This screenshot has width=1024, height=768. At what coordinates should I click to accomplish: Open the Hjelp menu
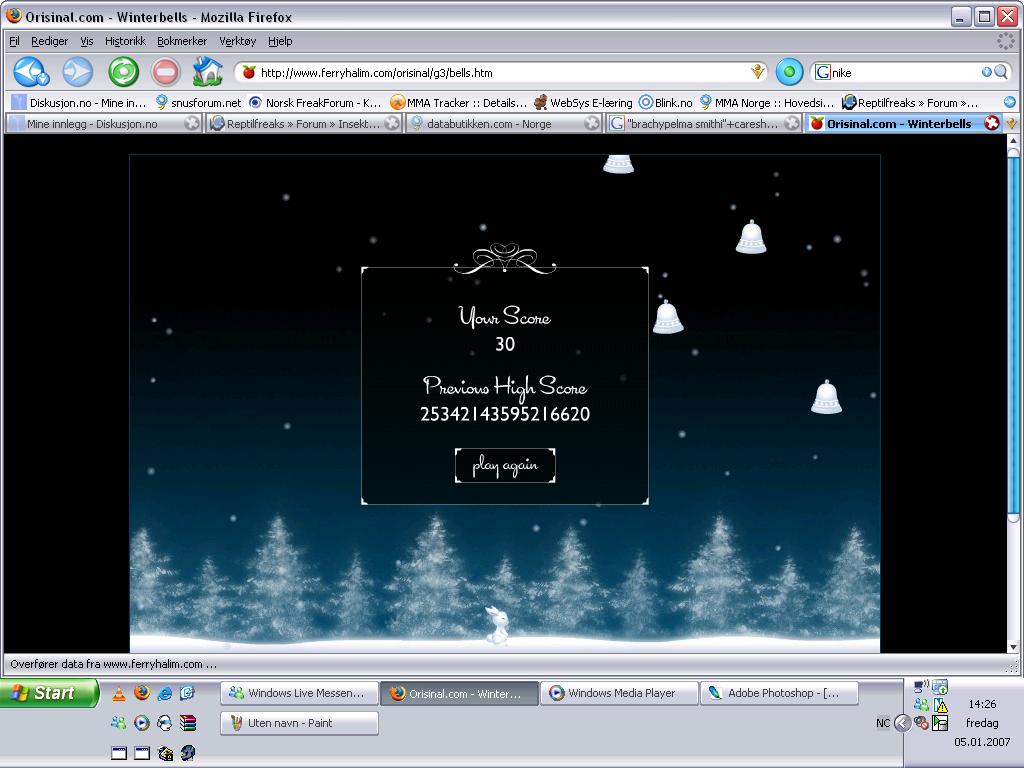pos(280,41)
